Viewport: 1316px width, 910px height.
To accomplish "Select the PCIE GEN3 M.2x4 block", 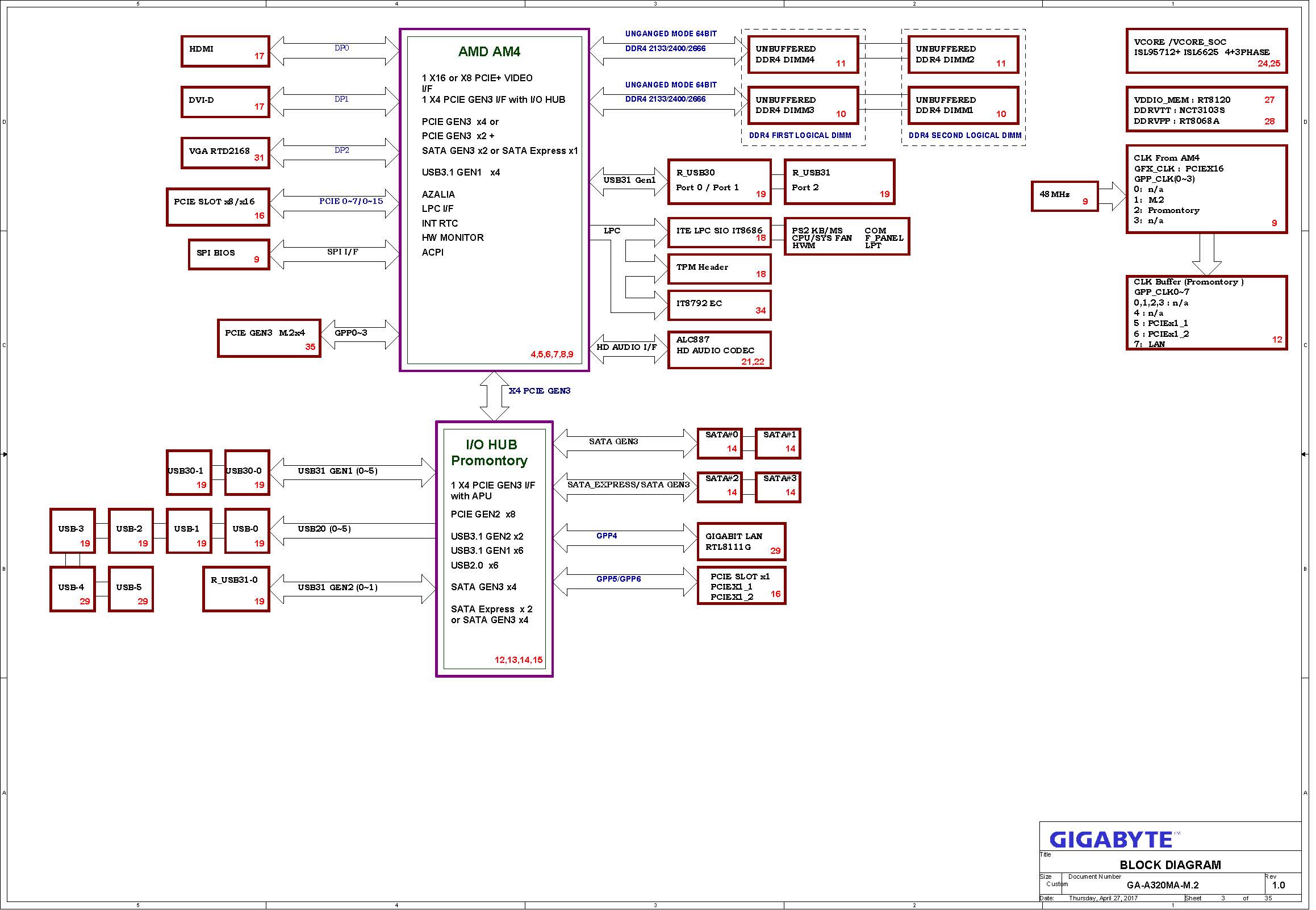I will [x=270, y=339].
